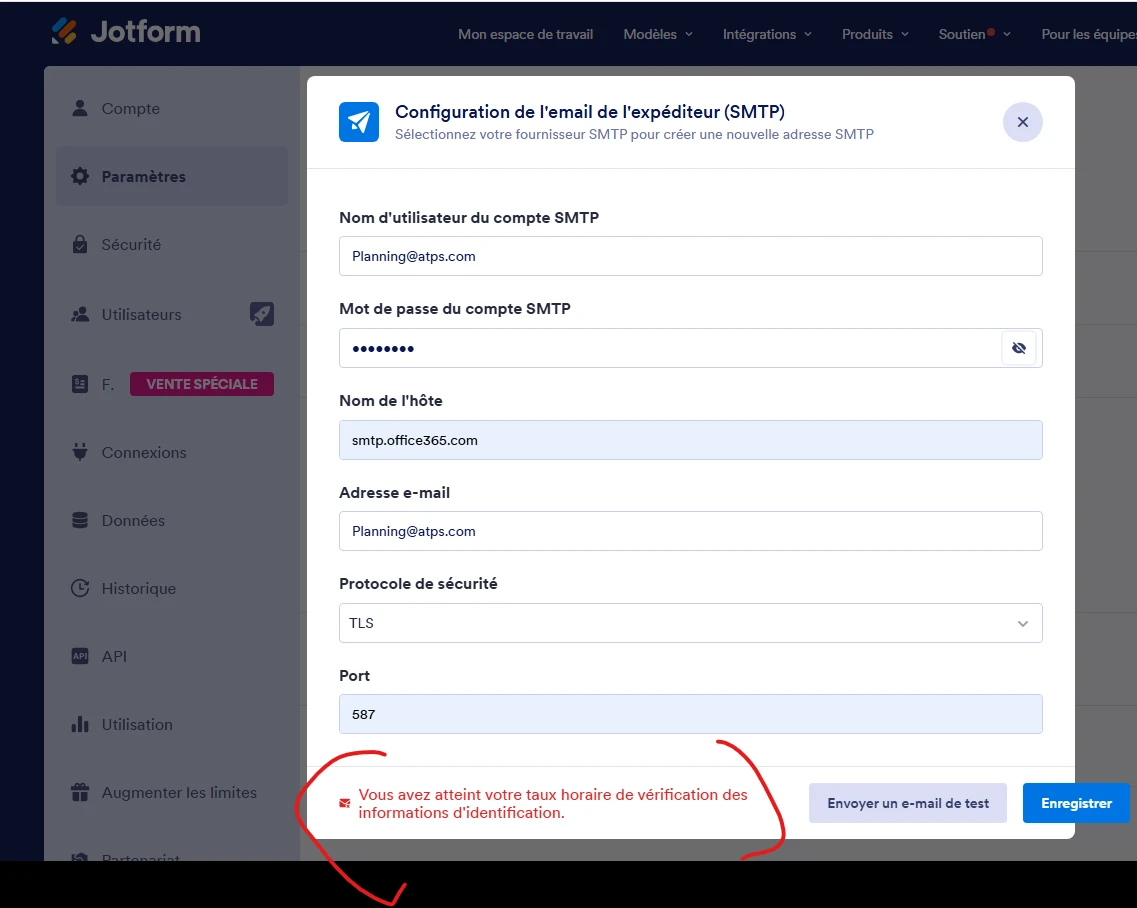Open the Données database icon

click(x=80, y=520)
